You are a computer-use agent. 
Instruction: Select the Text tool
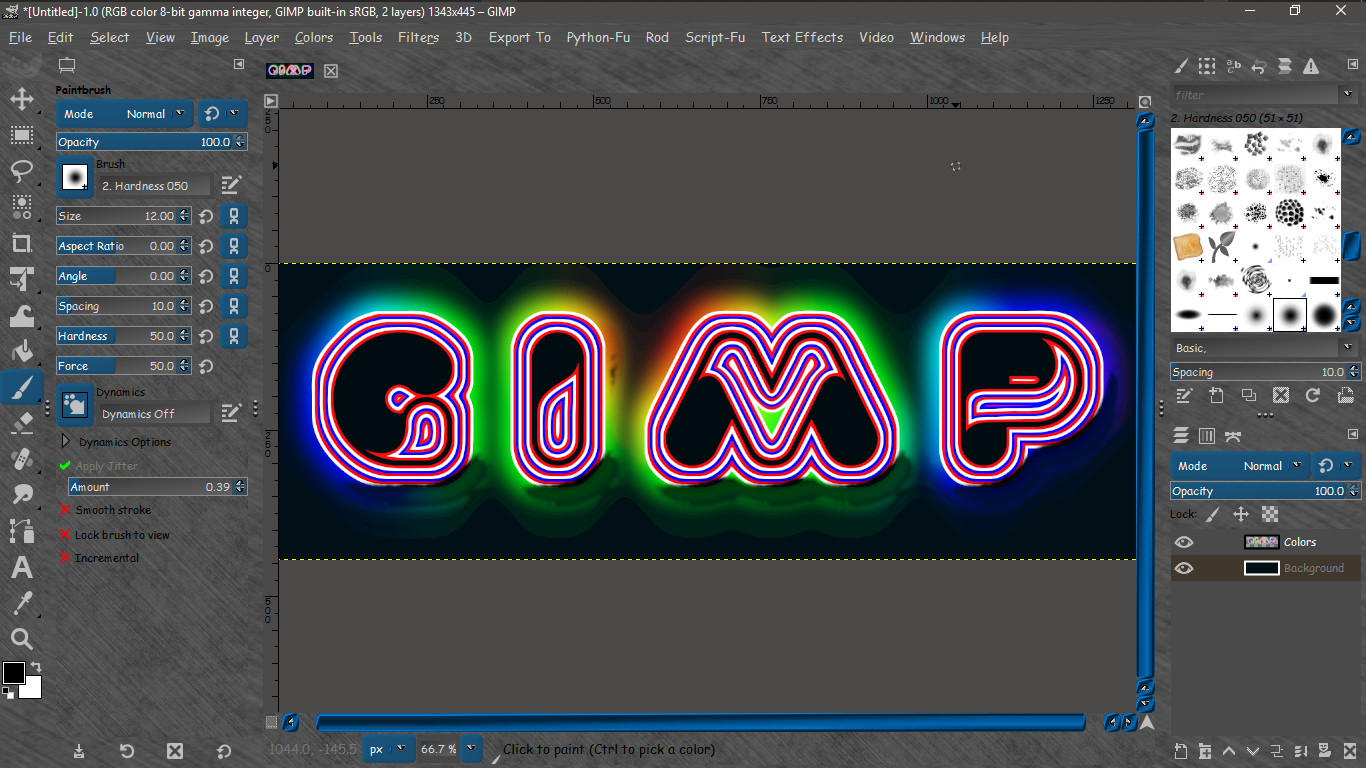coord(21,567)
